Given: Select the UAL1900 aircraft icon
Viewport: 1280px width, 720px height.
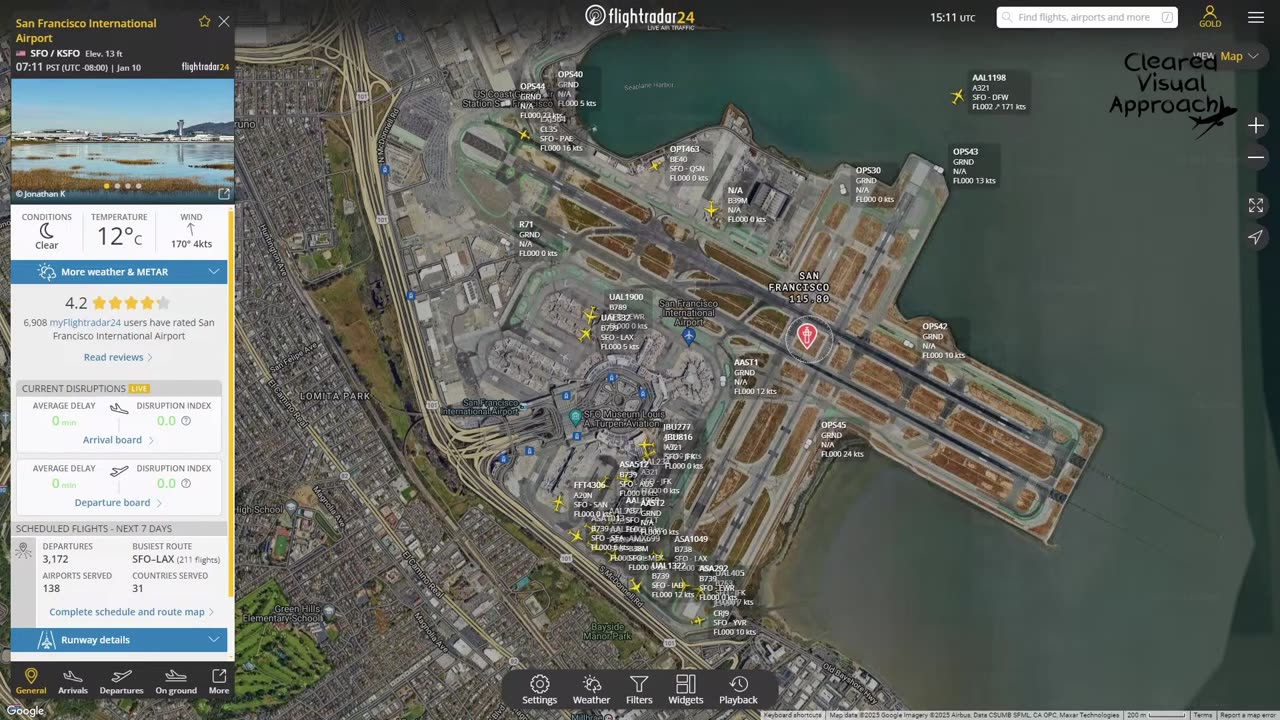Looking at the screenshot, I should tap(591, 316).
